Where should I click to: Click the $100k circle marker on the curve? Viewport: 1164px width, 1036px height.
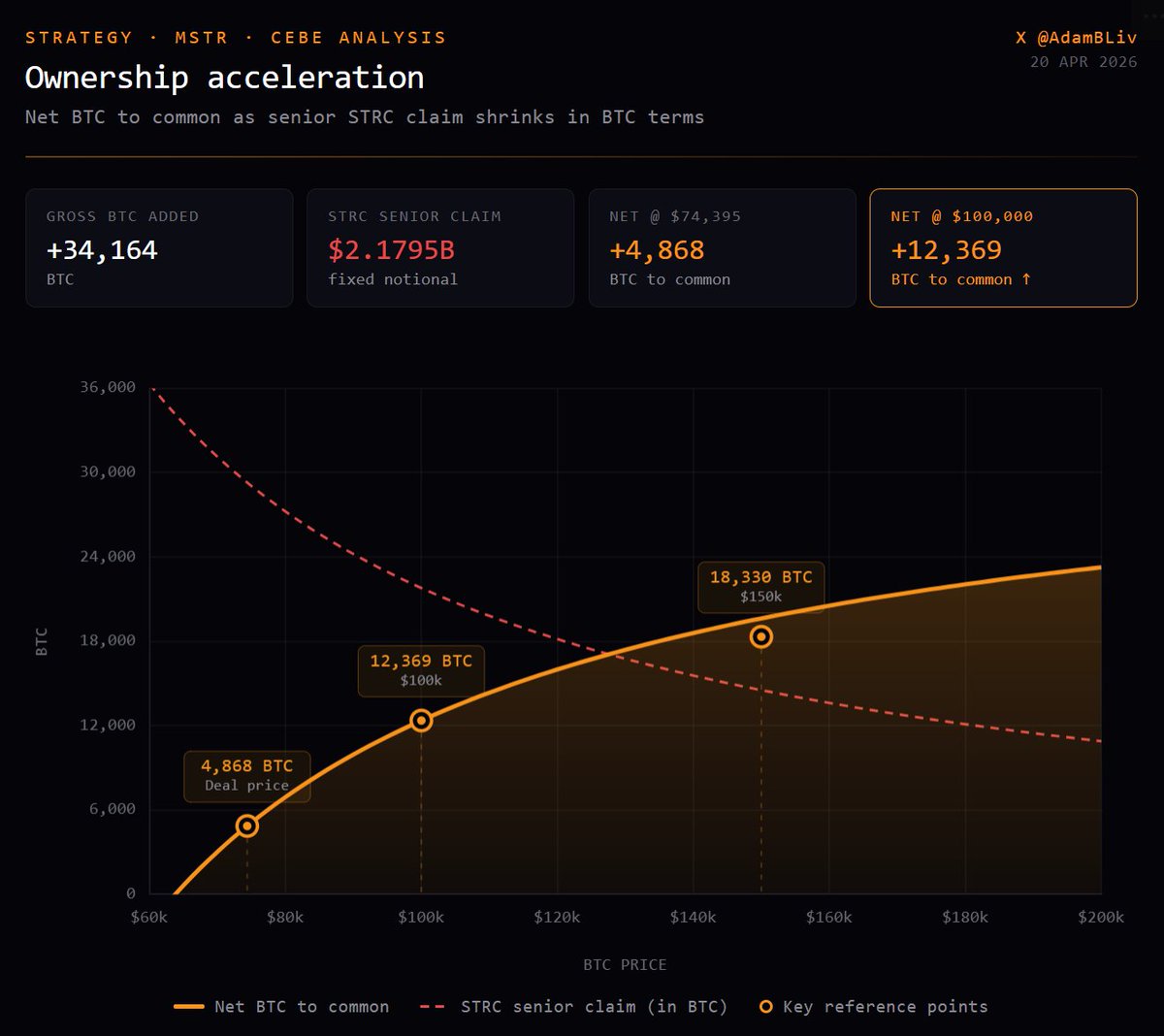(x=421, y=720)
